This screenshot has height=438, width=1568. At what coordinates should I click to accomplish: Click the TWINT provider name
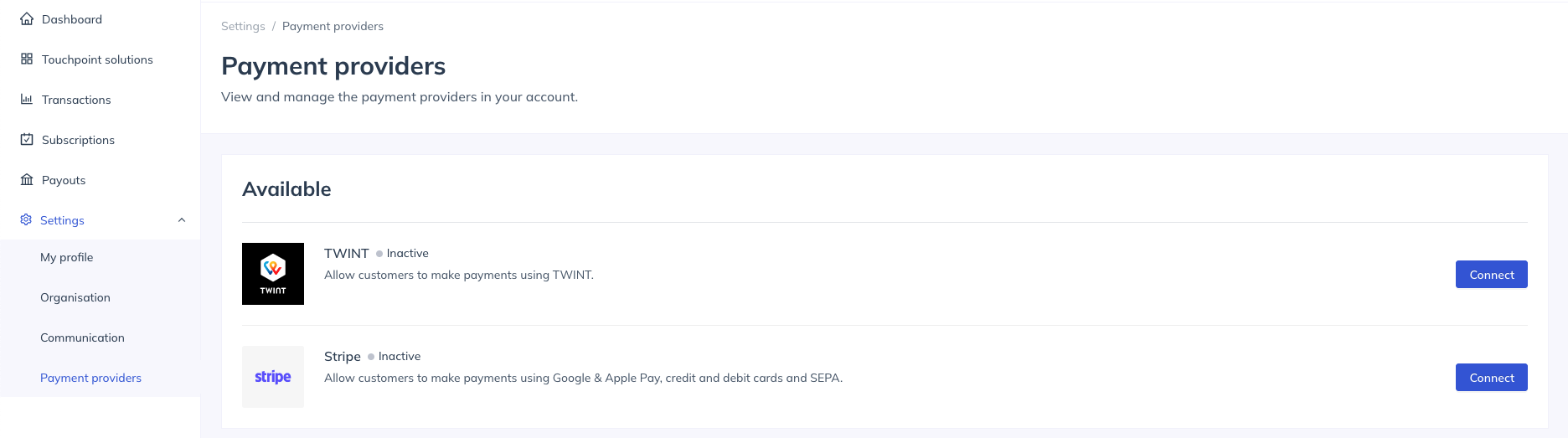[x=347, y=253]
